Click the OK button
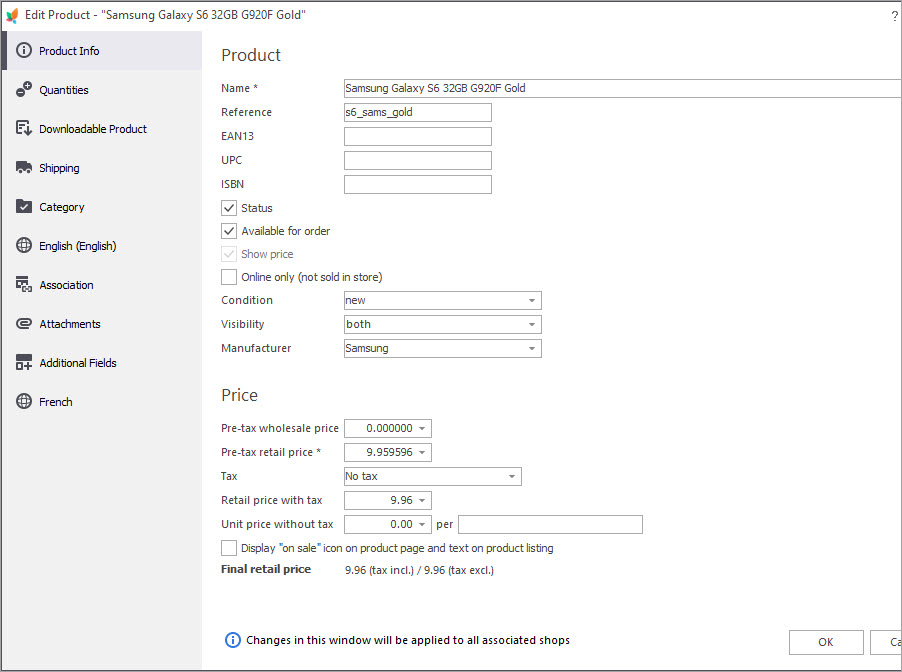Image resolution: width=902 pixels, height=672 pixels. [x=826, y=642]
